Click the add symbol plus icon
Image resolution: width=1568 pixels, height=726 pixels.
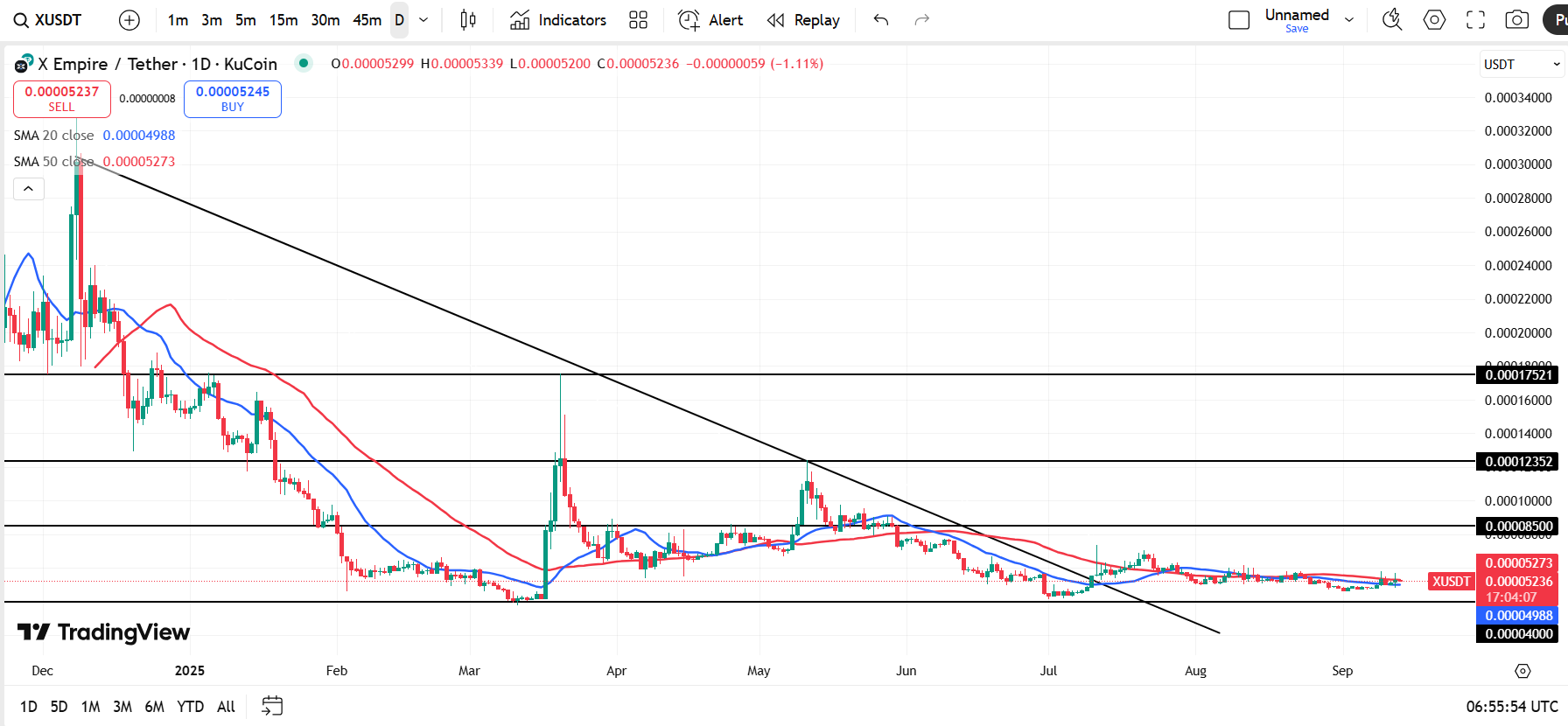[129, 20]
